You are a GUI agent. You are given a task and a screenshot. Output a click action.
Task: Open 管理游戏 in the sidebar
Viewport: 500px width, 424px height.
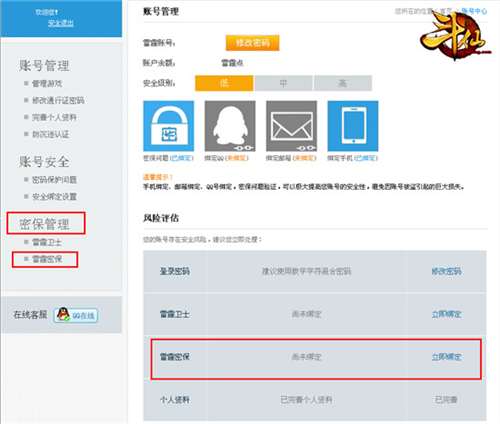coord(47,83)
